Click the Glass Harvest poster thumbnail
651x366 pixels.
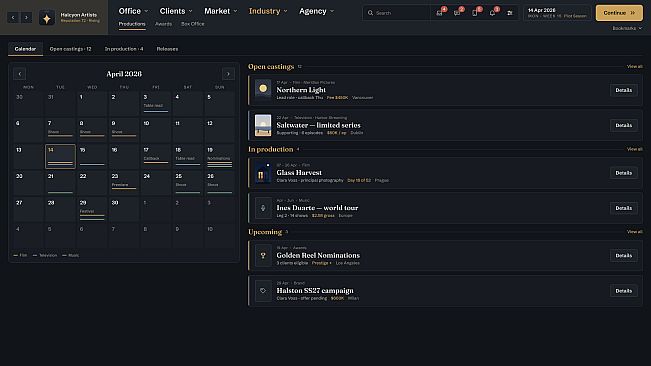(263, 173)
